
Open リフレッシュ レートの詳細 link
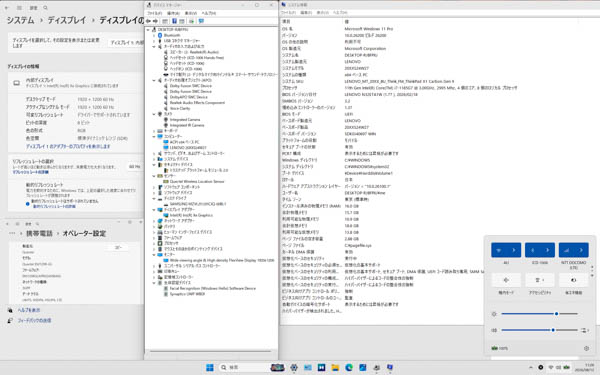(x=31, y=172)
